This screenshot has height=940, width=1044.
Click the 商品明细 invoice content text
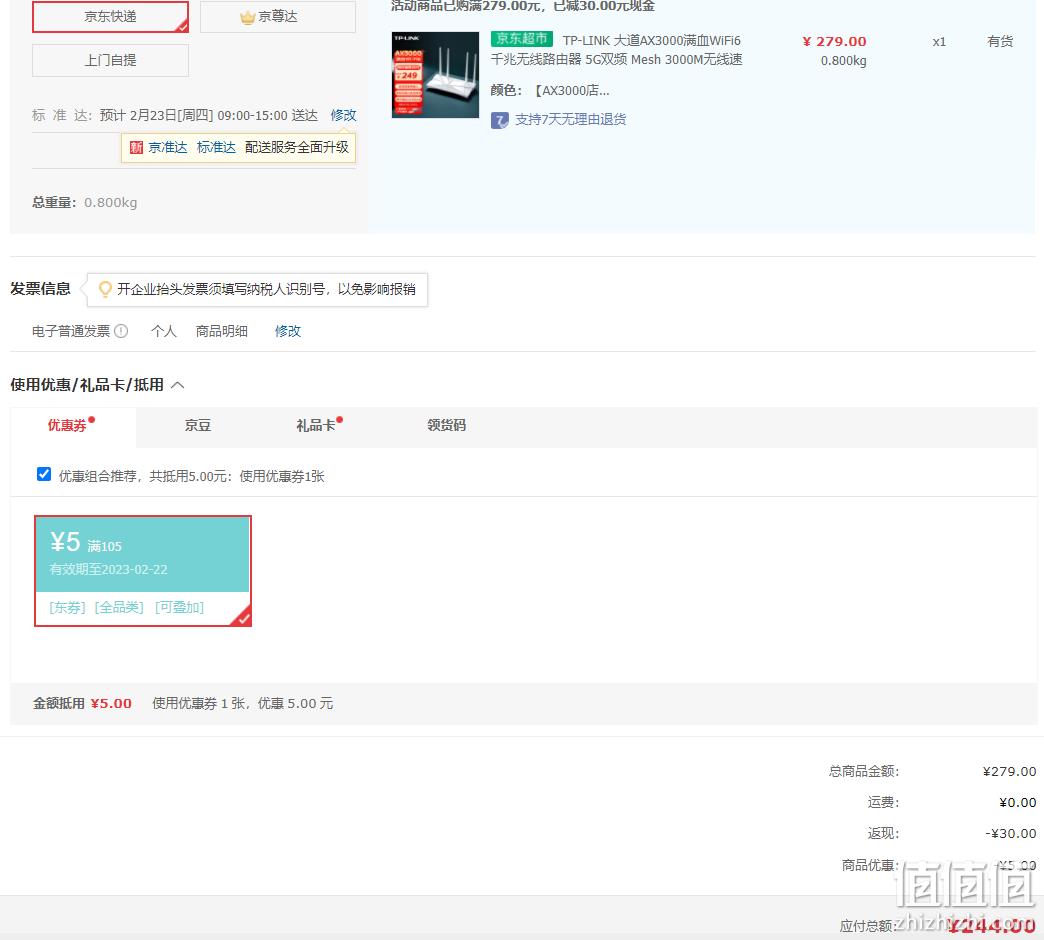click(x=222, y=331)
